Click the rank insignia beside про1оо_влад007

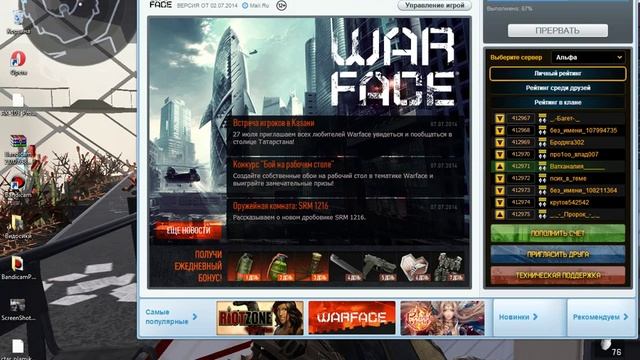point(542,155)
